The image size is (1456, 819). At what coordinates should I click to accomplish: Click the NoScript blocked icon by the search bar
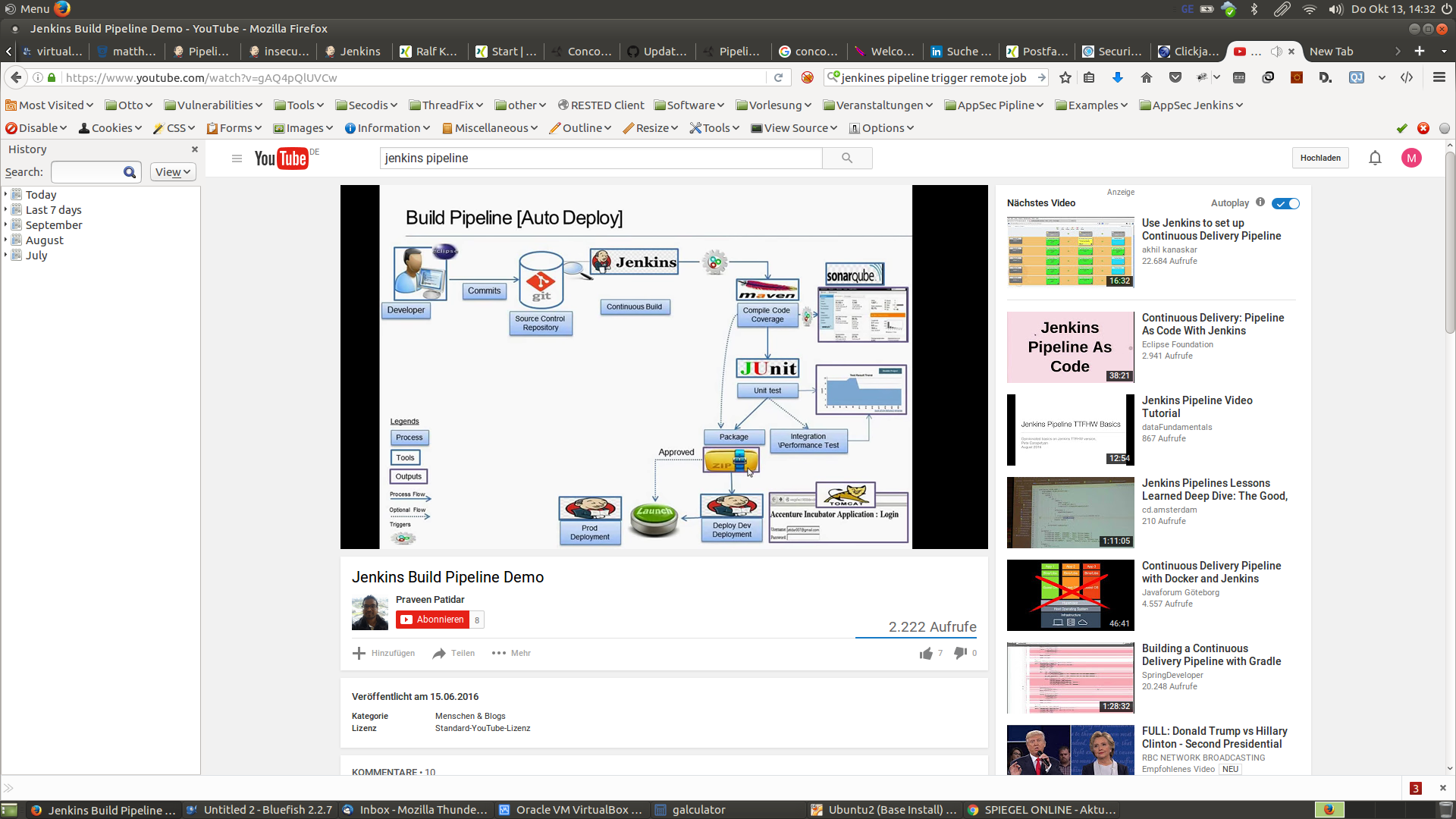click(x=808, y=77)
